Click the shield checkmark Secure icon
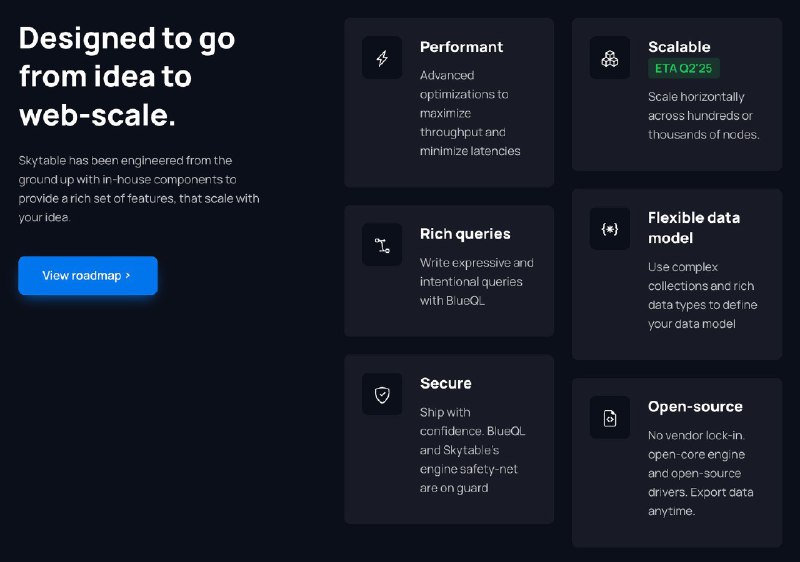Viewport: 800px width, 562px height. coord(382,394)
